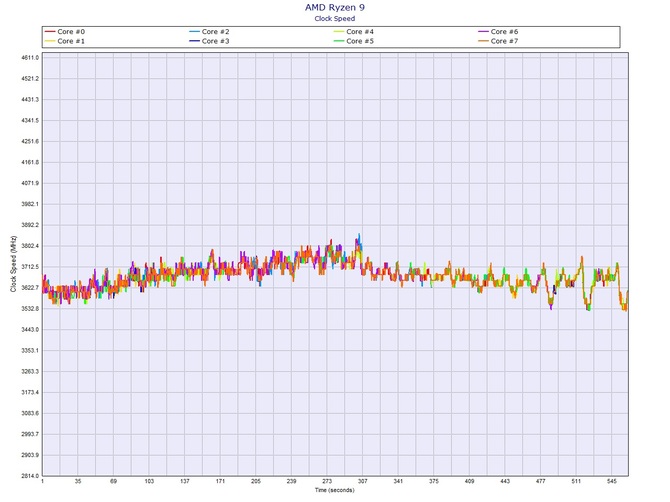Click the Core #0 legend entry

coord(65,32)
